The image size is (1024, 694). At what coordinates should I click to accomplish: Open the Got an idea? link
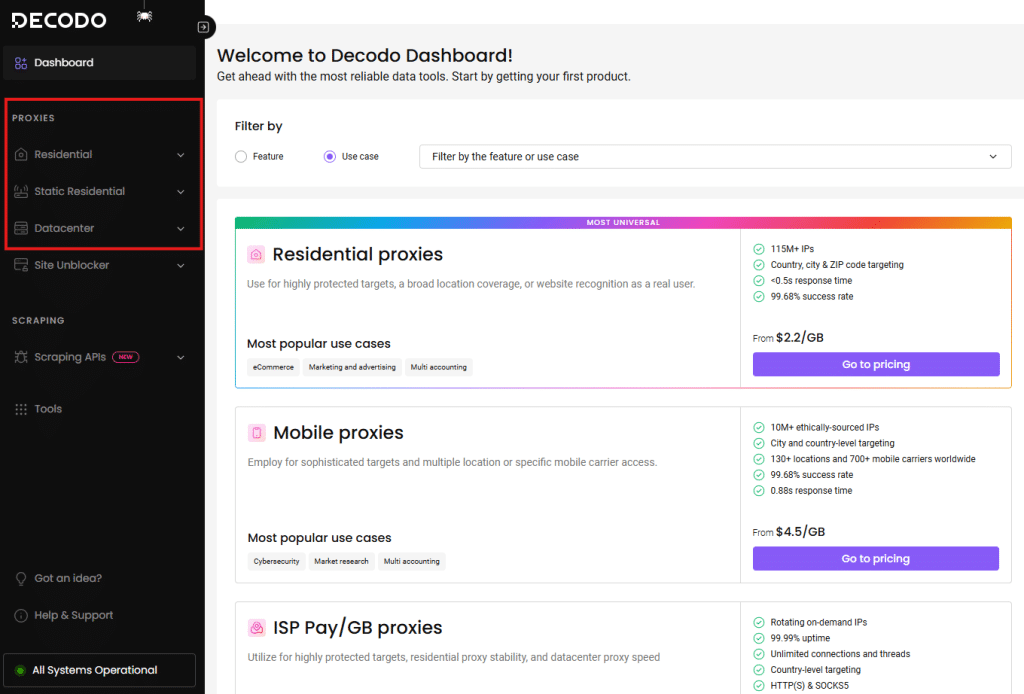68,578
